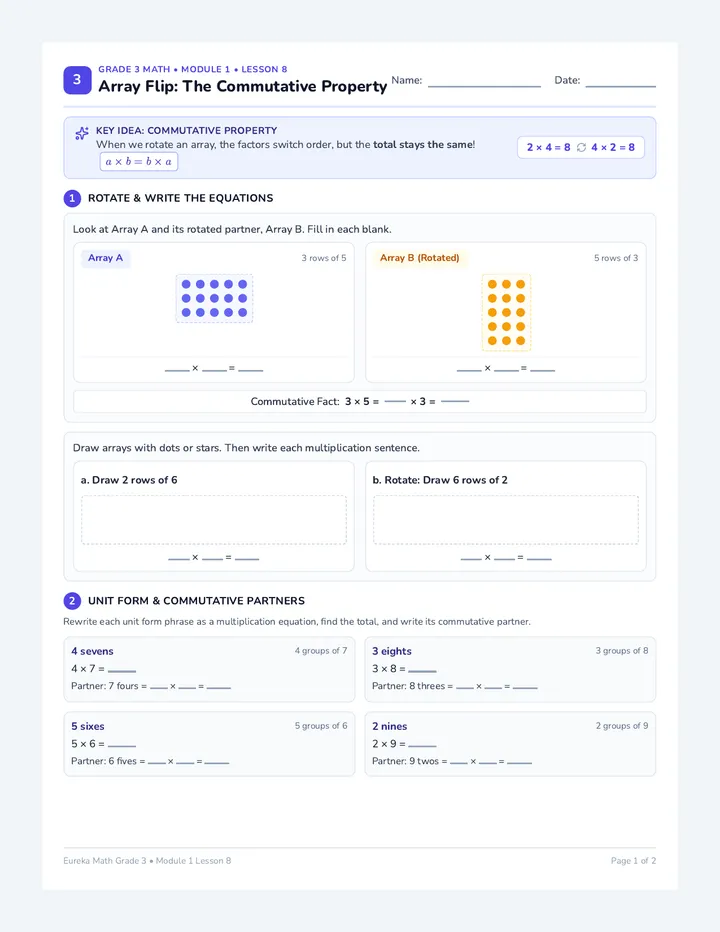Click the answer blank after 4 × 7 =

tap(122, 671)
